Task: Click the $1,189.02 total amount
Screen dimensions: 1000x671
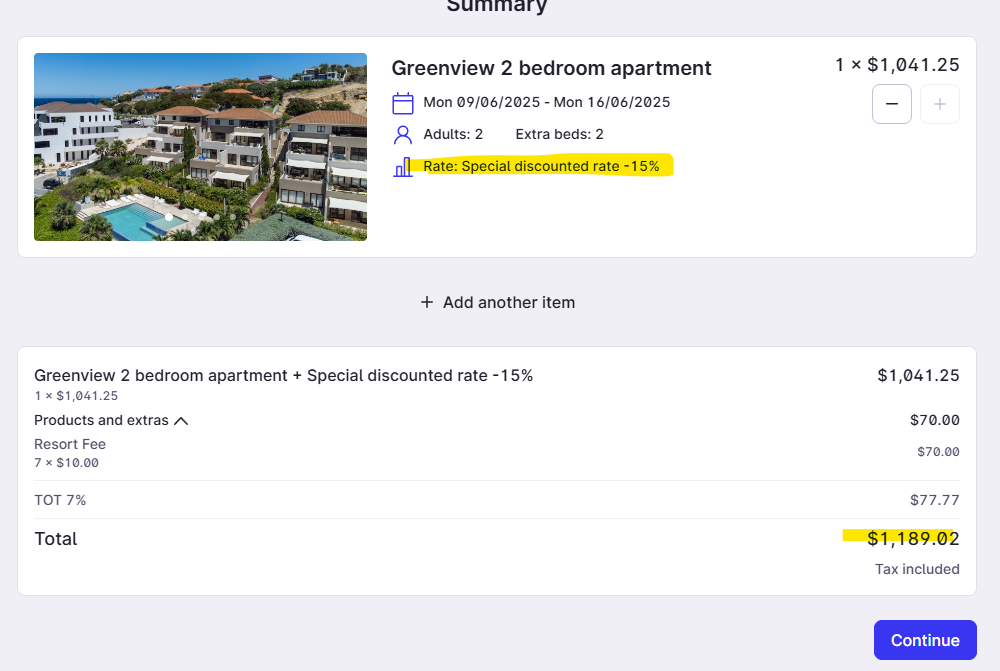Action: point(912,539)
